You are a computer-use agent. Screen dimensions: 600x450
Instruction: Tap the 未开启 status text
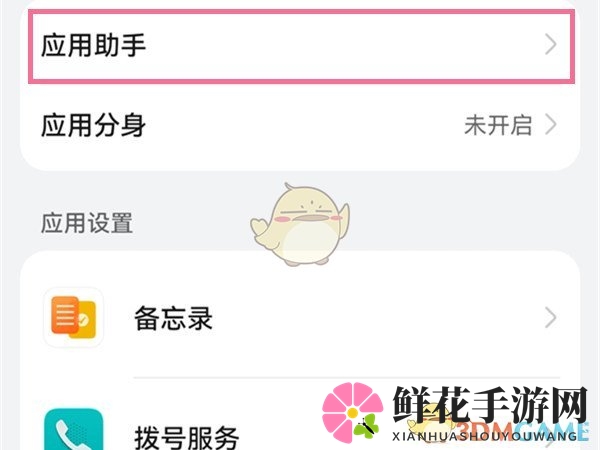(x=498, y=125)
